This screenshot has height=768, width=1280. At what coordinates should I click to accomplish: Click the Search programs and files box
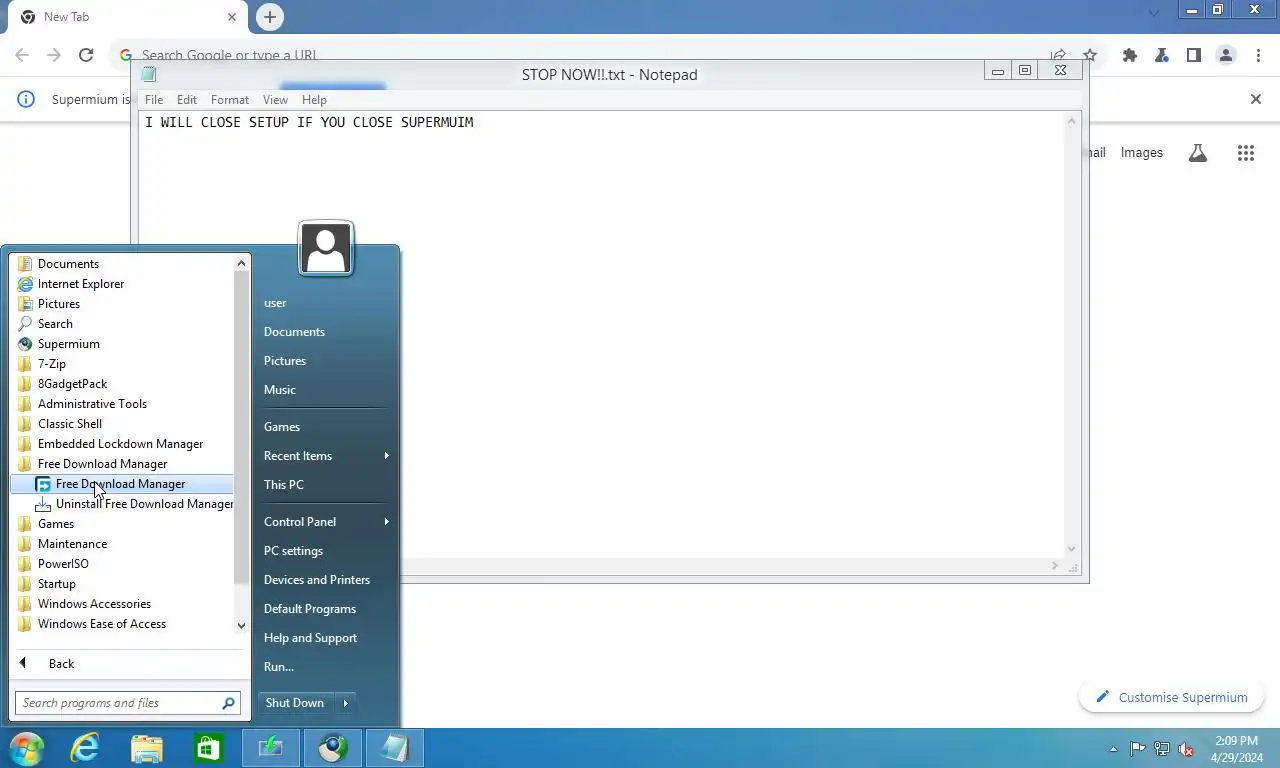click(x=127, y=703)
